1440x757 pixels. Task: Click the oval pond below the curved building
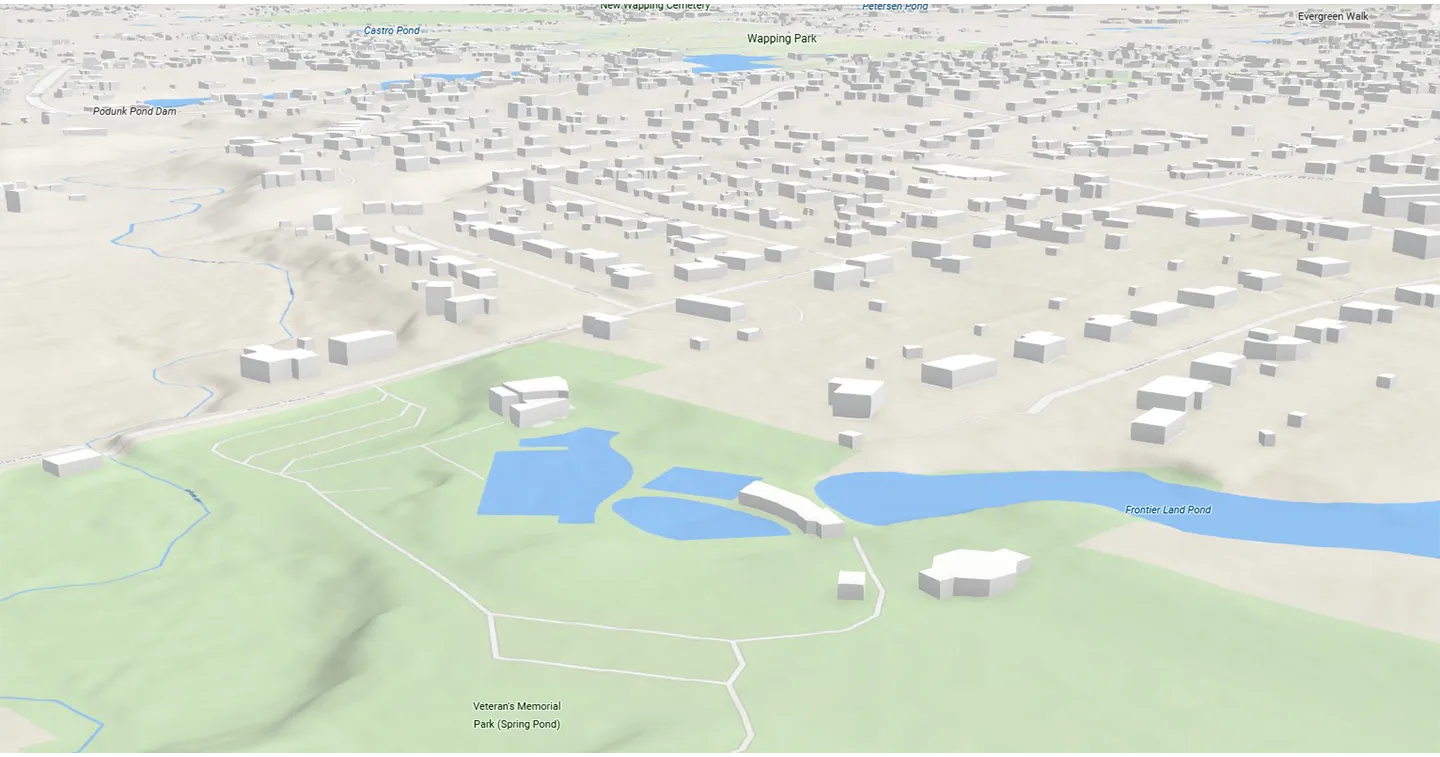[x=690, y=518]
